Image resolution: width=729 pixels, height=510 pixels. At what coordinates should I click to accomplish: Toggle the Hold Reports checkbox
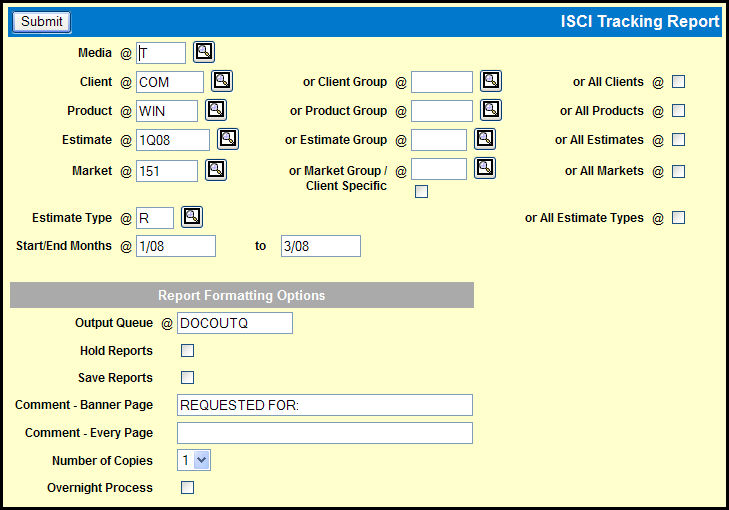187,351
